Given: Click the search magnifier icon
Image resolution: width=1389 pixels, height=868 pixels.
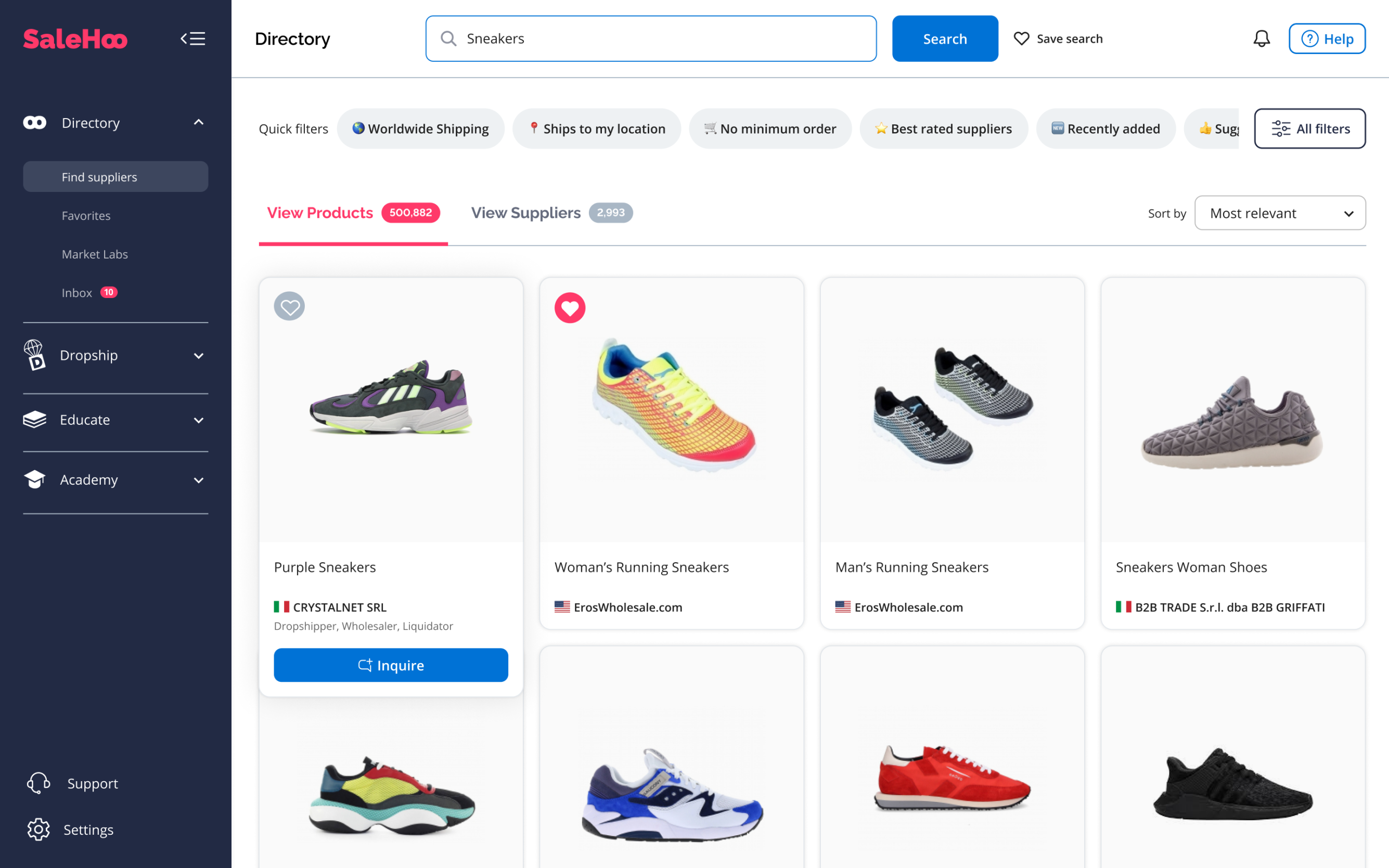Looking at the screenshot, I should 448,38.
